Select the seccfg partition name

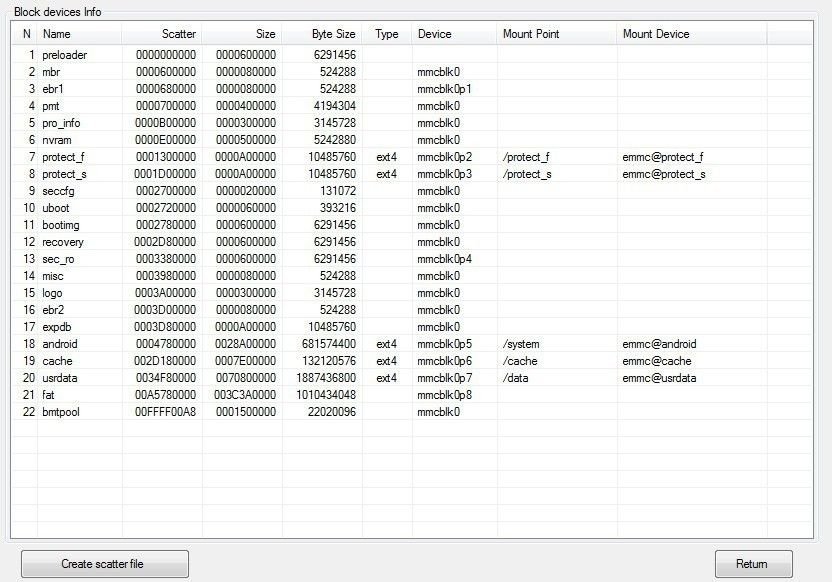[58, 191]
